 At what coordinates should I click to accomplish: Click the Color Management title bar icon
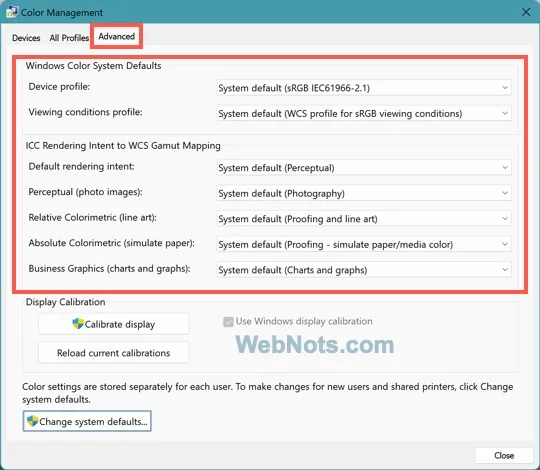[x=11, y=12]
